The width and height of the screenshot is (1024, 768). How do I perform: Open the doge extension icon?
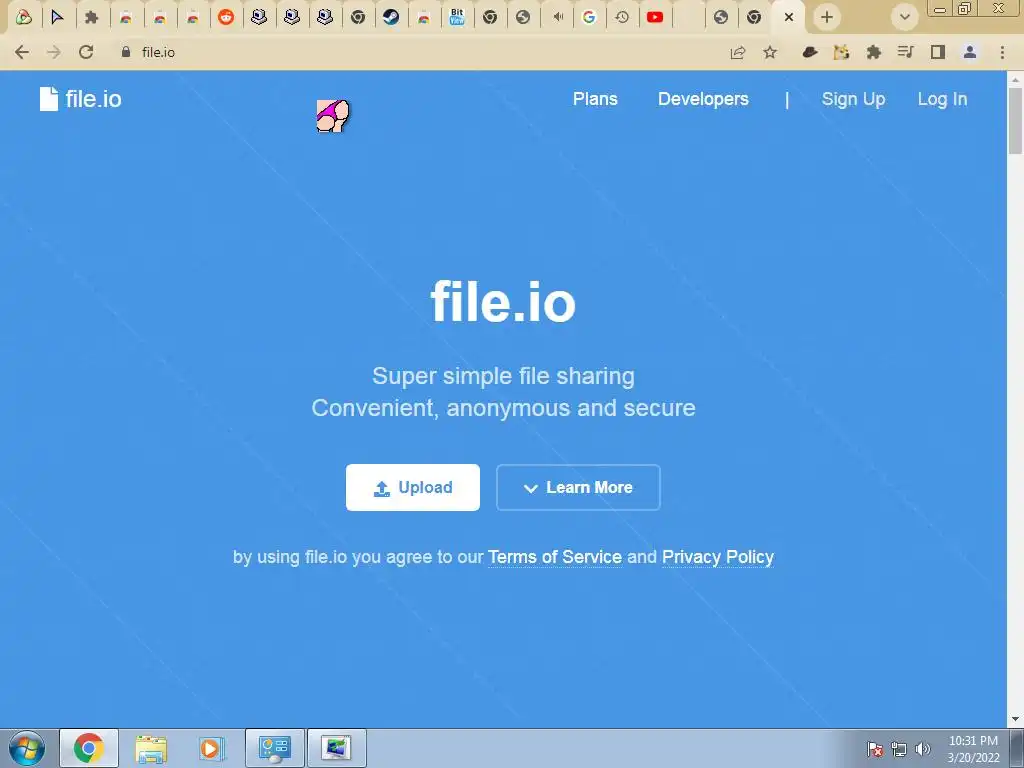click(x=841, y=52)
